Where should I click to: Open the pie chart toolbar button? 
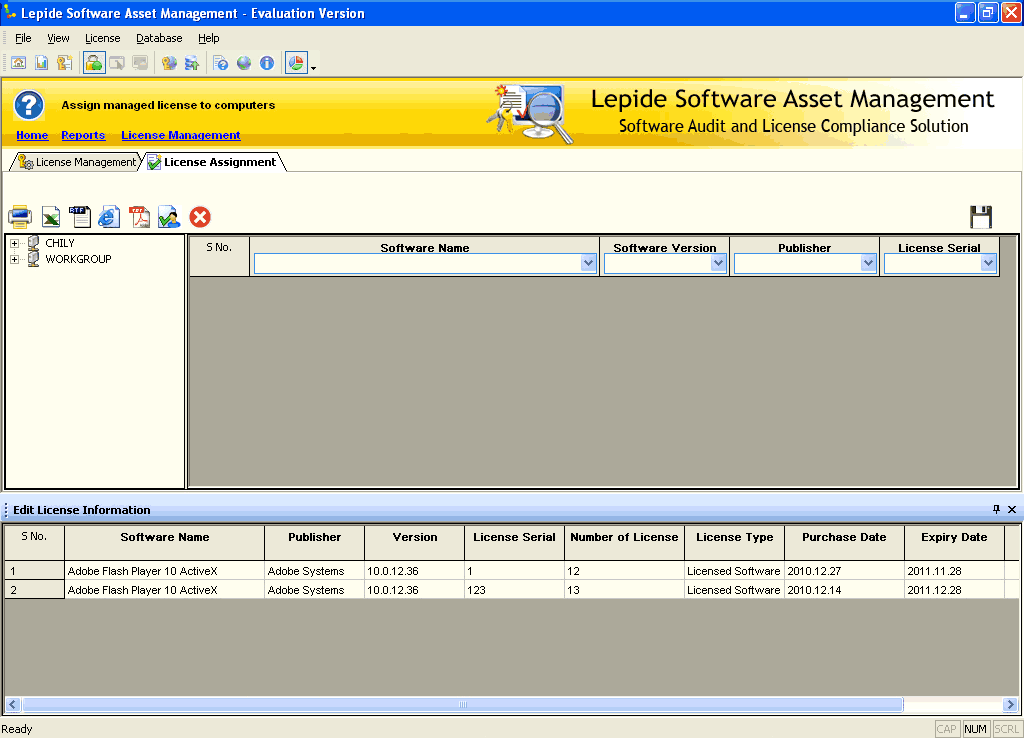(296, 63)
